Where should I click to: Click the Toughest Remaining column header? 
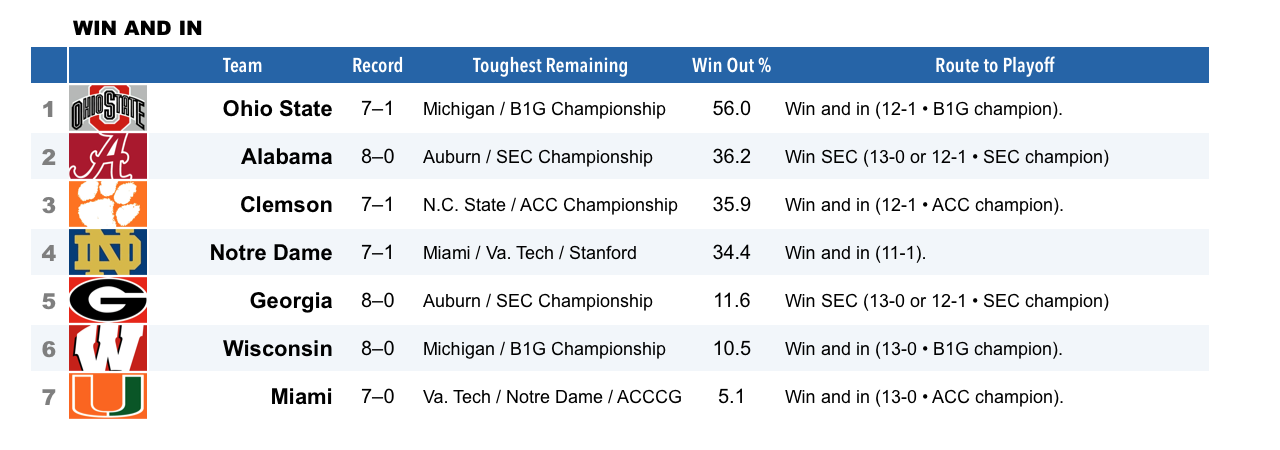[550, 66]
